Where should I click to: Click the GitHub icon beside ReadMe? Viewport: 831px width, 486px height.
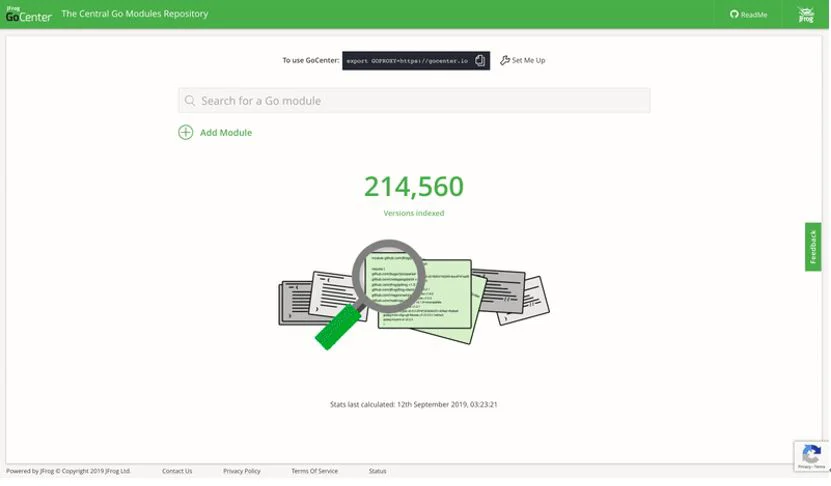click(734, 14)
